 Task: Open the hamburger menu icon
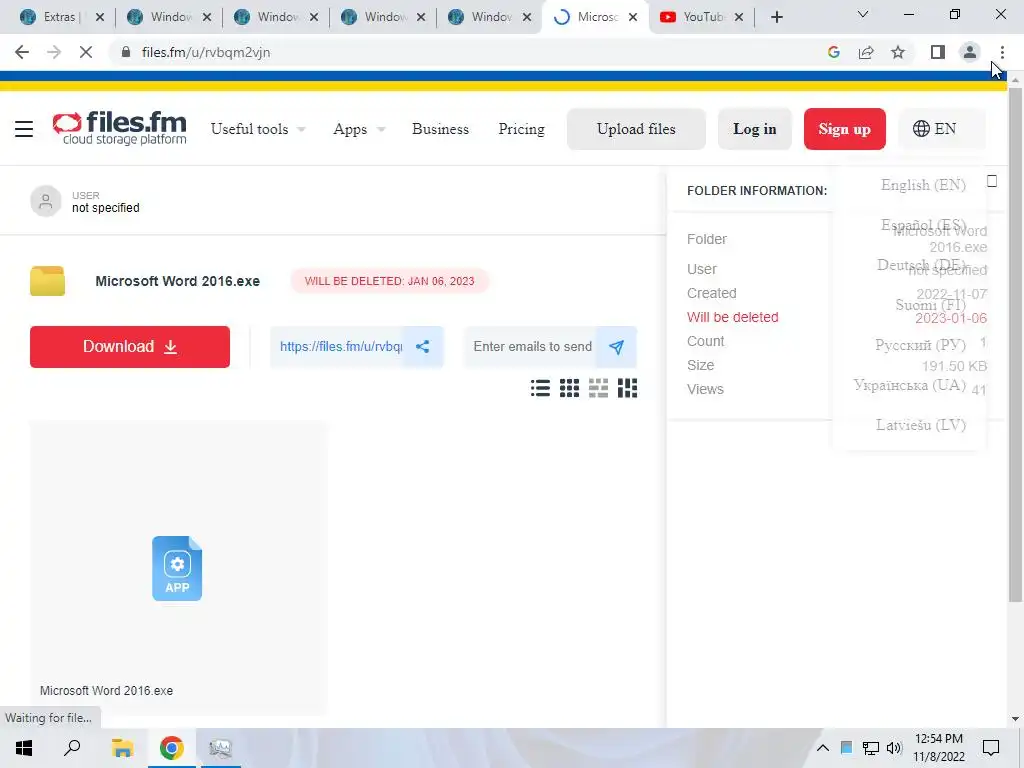click(24, 129)
